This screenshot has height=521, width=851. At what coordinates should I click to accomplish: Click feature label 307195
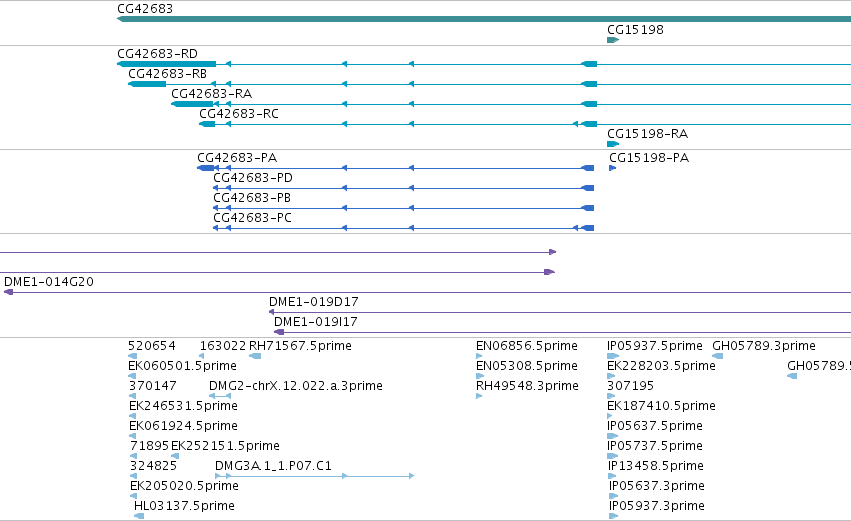[630, 386]
